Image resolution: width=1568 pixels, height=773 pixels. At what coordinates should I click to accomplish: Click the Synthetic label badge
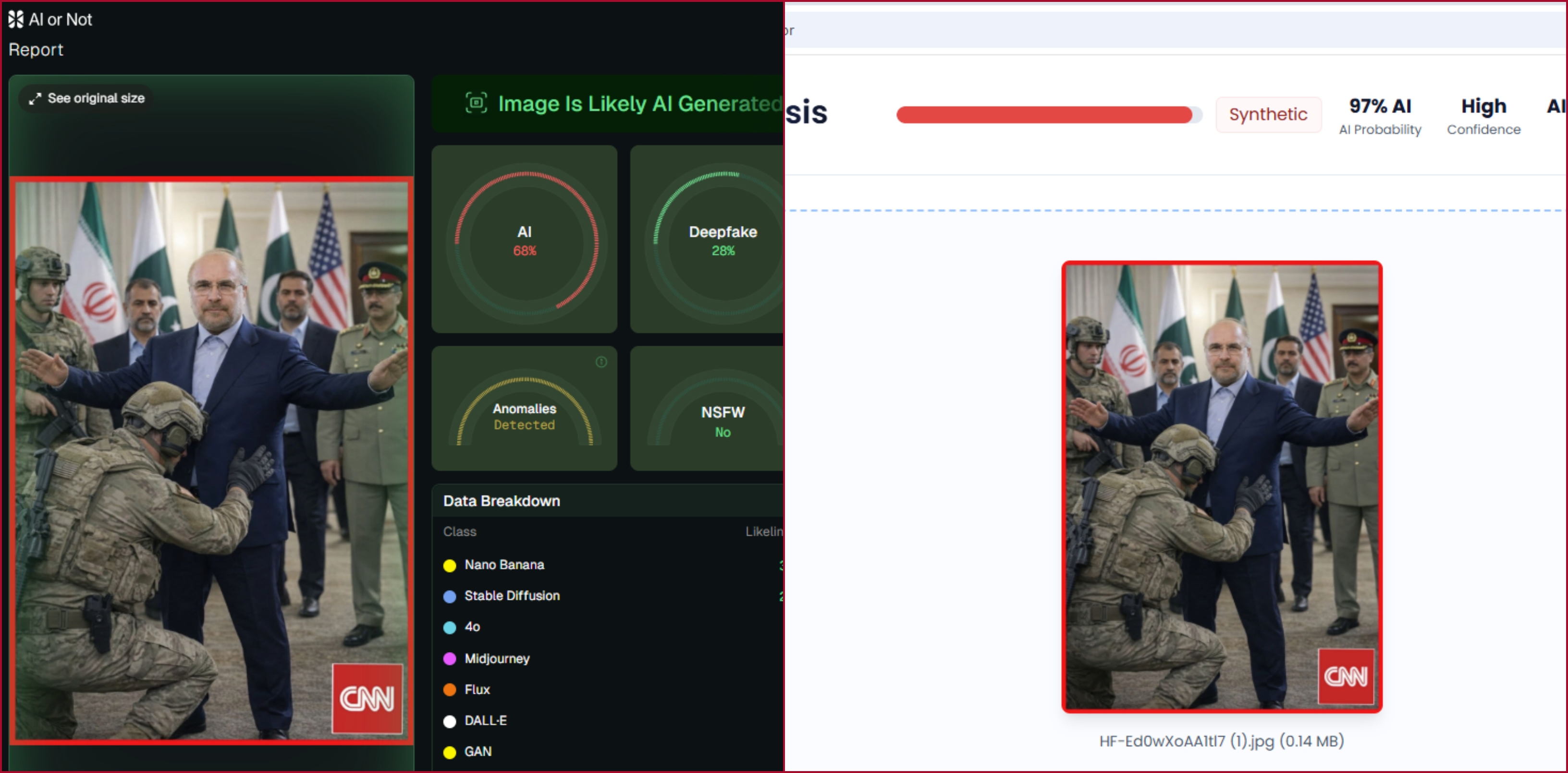1268,114
